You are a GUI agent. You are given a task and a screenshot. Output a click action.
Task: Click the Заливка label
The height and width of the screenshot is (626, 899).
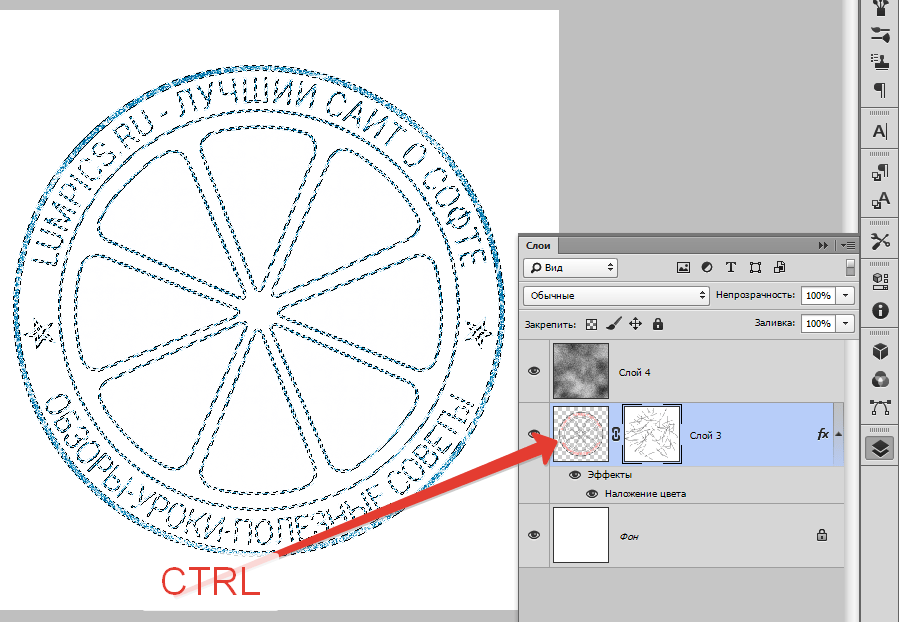[775, 323]
